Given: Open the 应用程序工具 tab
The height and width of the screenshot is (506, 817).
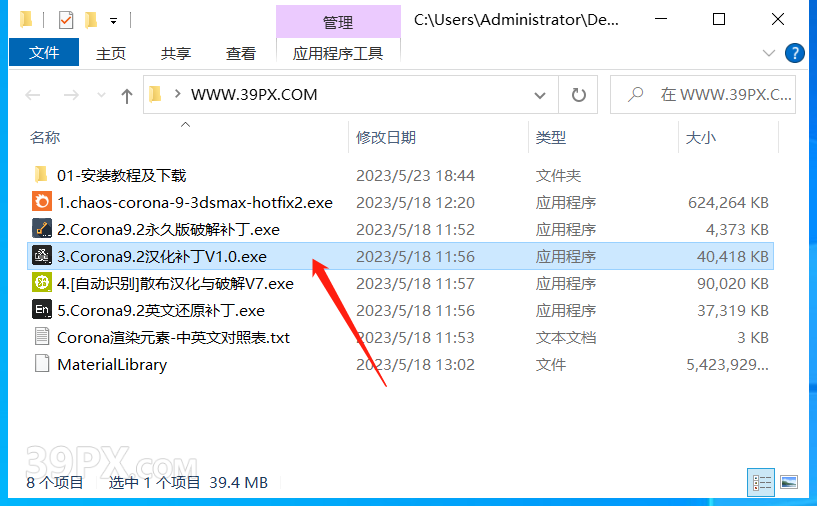Looking at the screenshot, I should click(x=338, y=53).
